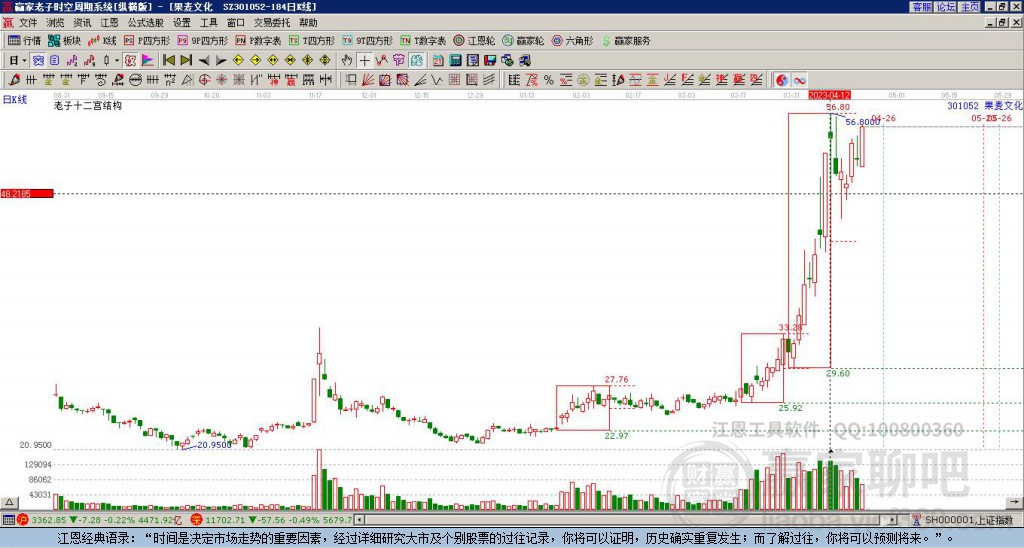Jump to last bar with skip-to-end icon
The image size is (1024, 548).
(x=186, y=61)
